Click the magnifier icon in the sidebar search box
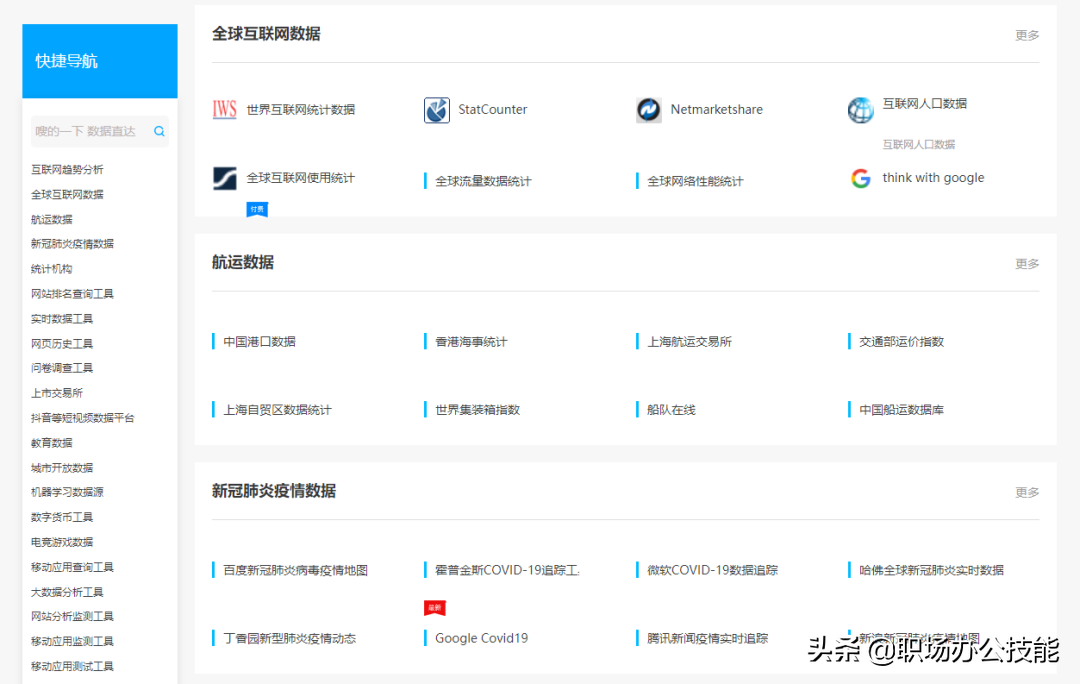Image resolution: width=1080 pixels, height=684 pixels. (x=159, y=130)
